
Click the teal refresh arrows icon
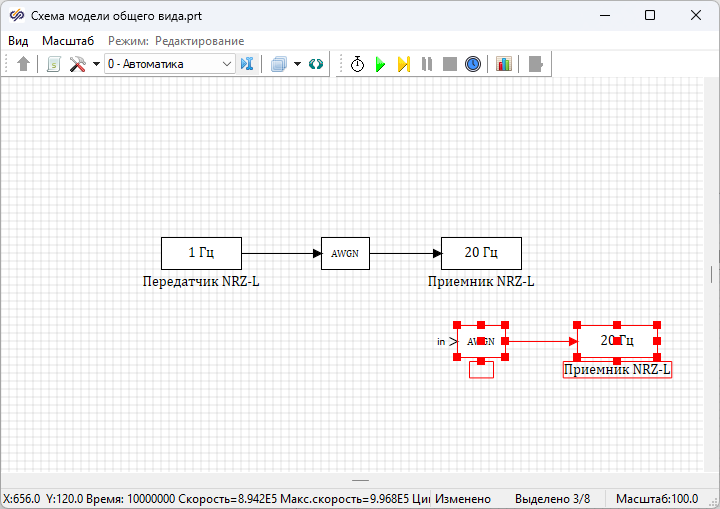(316, 64)
